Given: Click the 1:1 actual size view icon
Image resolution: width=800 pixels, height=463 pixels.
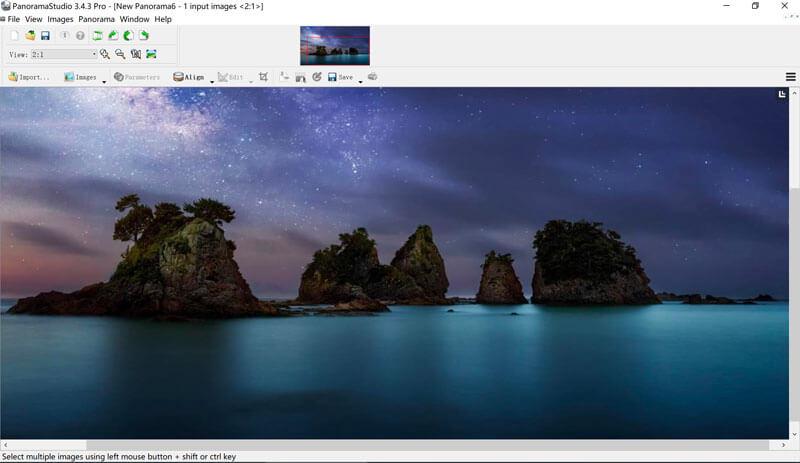Looking at the screenshot, I should [x=136, y=54].
